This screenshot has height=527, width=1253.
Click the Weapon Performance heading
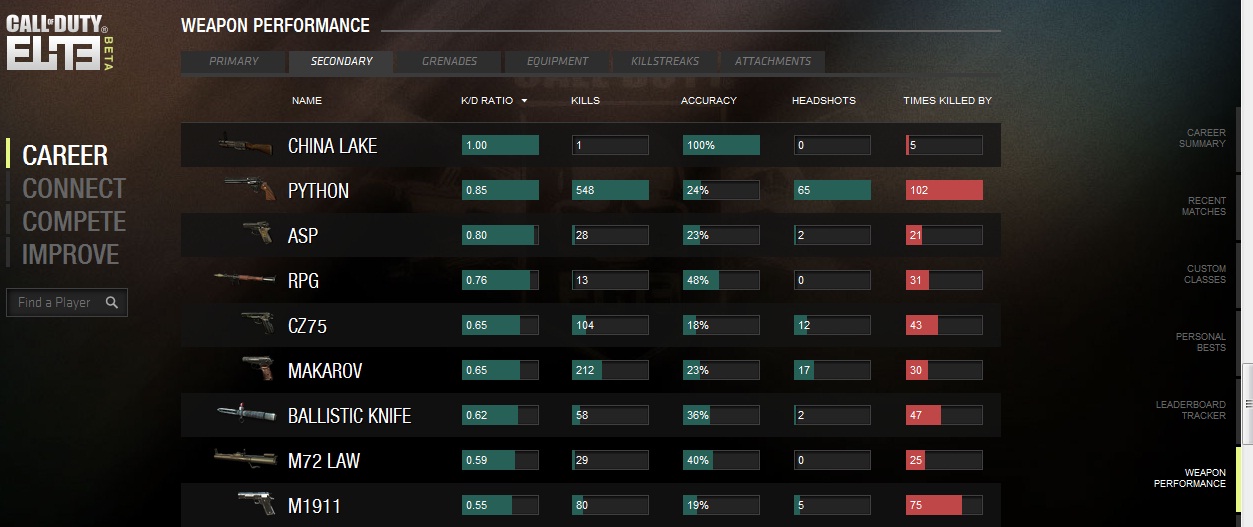coord(275,26)
